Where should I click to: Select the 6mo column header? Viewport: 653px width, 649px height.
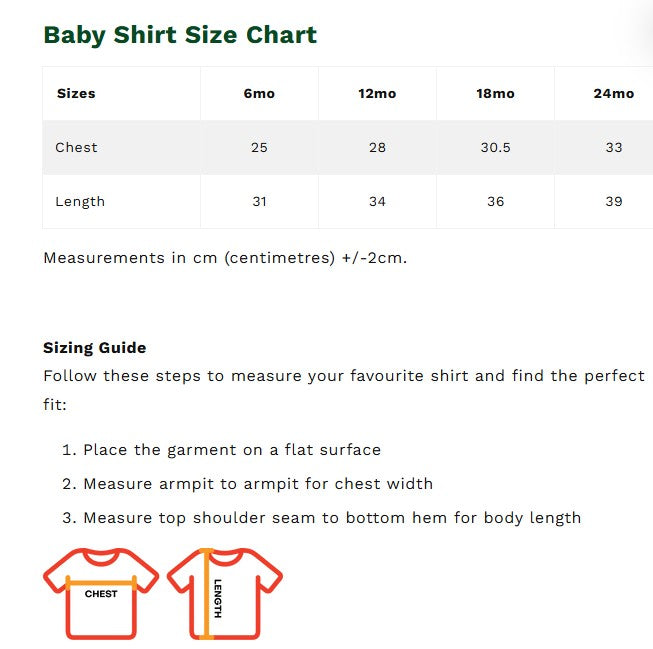coord(259,94)
